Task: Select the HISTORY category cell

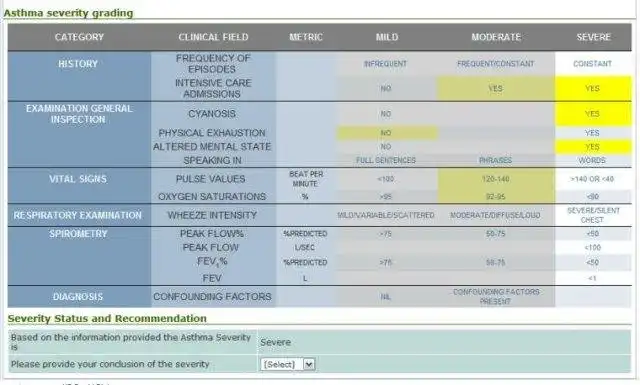Action: pos(79,76)
